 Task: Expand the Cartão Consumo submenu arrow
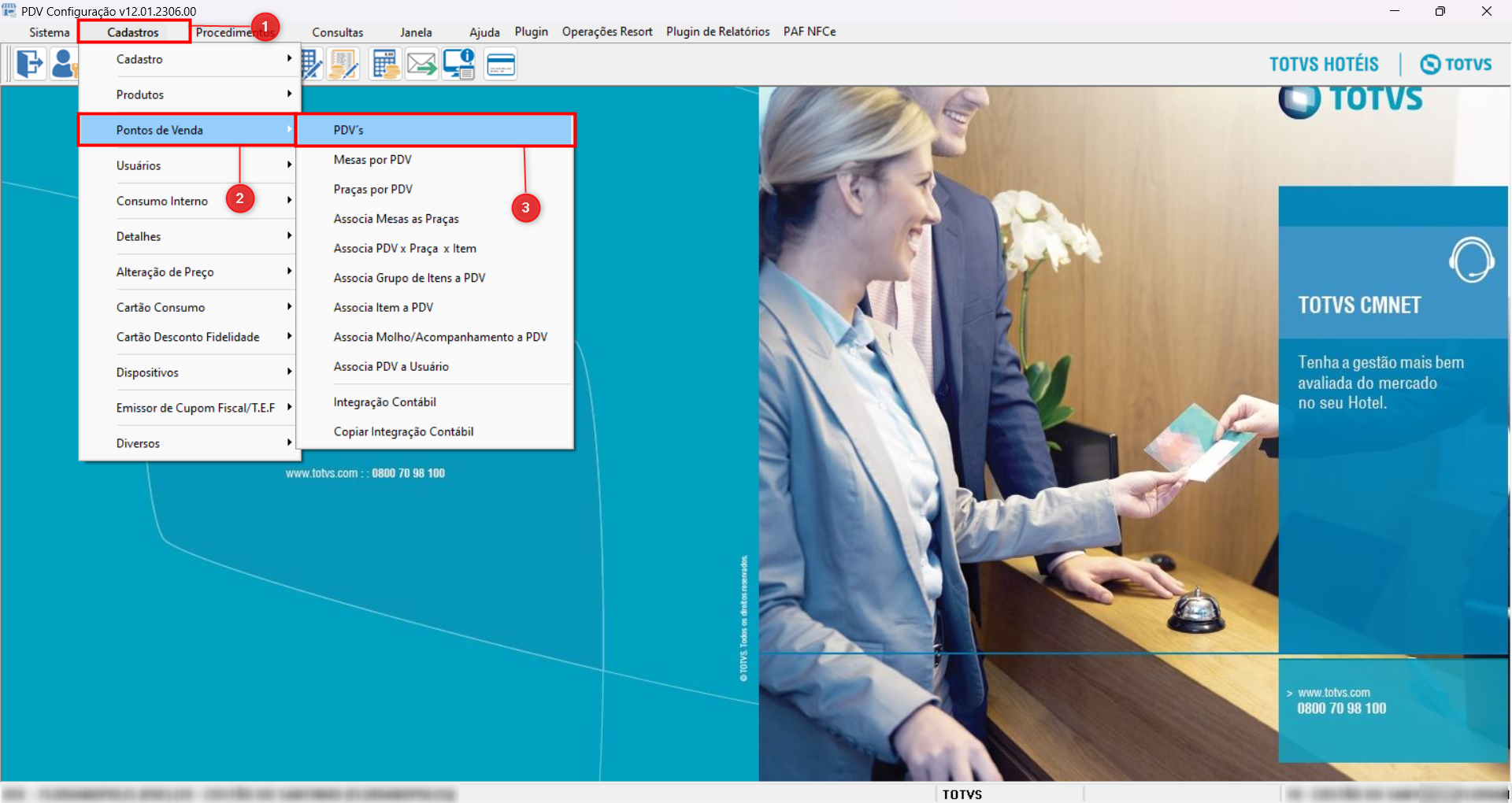pos(289,306)
